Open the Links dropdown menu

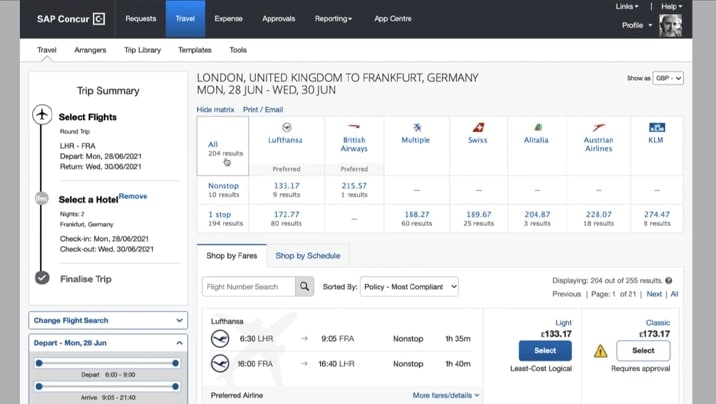pos(626,6)
